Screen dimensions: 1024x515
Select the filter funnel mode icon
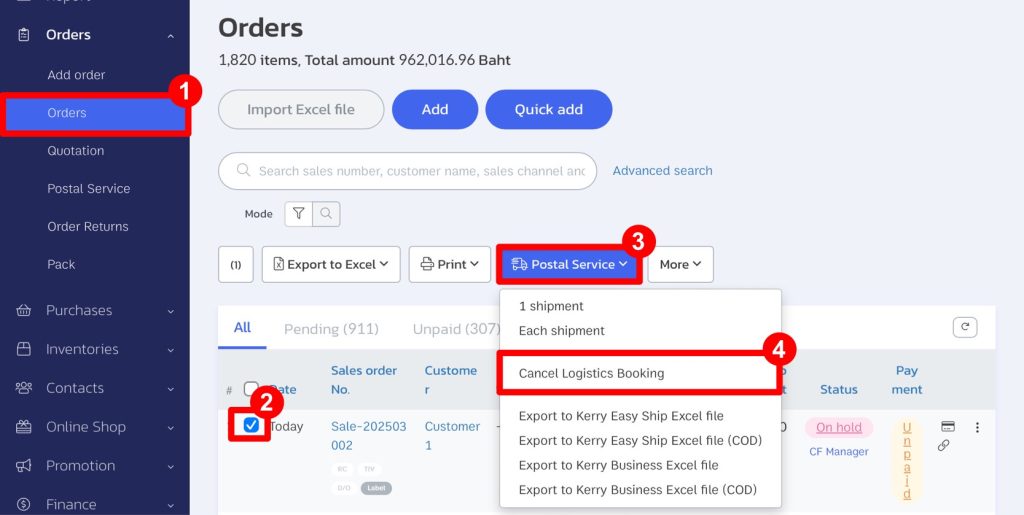pyautogui.click(x=298, y=213)
